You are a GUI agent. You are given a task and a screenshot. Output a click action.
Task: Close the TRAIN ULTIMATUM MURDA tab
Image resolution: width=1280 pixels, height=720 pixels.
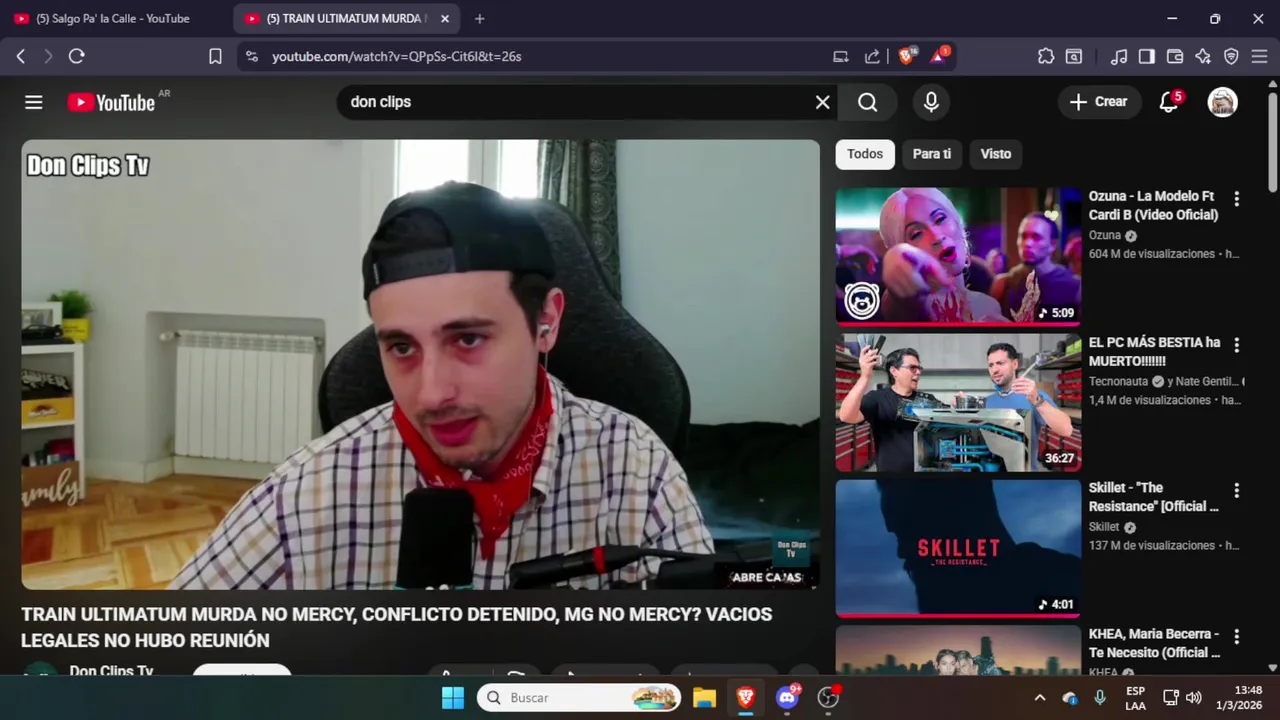click(445, 18)
